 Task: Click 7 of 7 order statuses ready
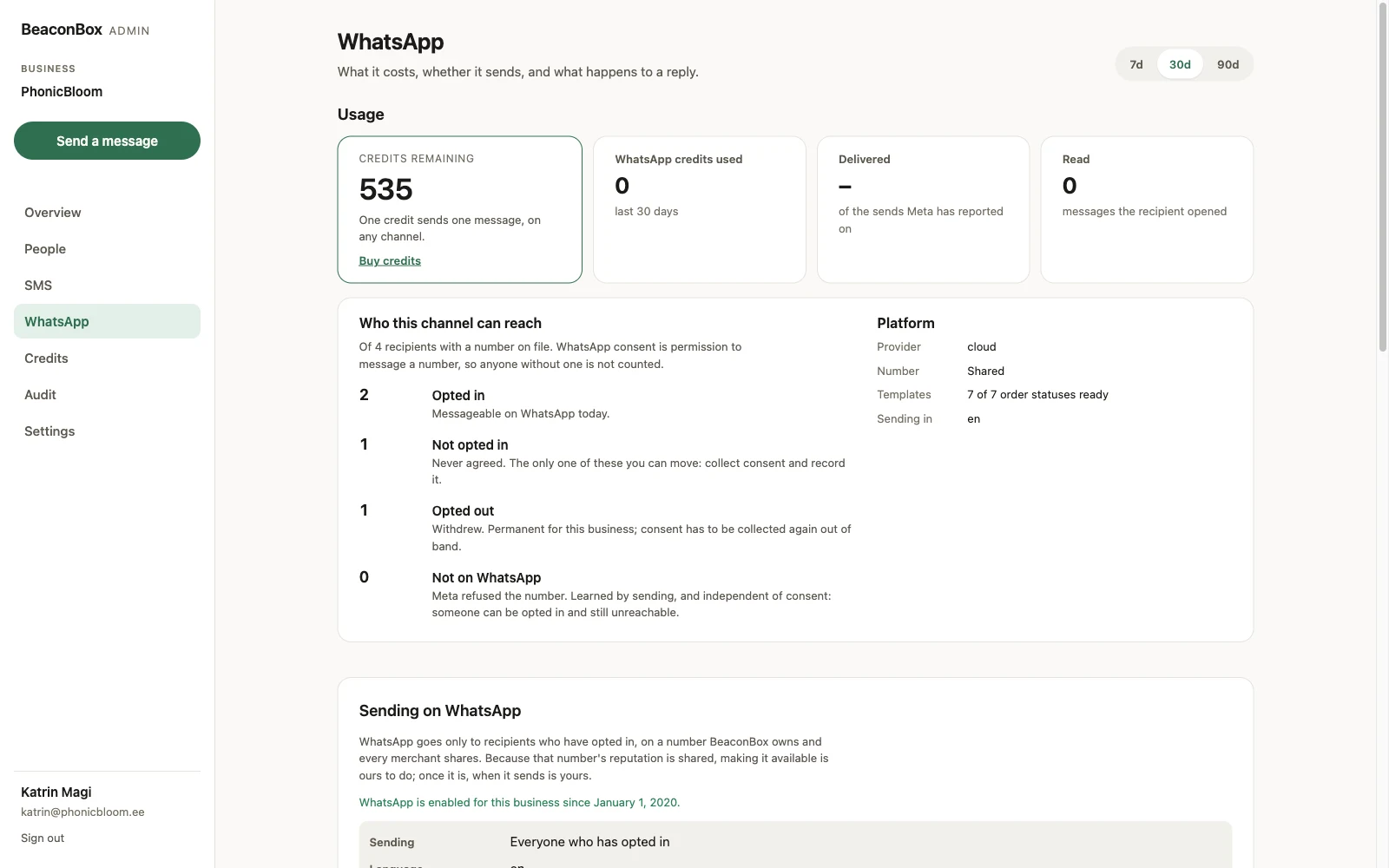tap(1037, 394)
